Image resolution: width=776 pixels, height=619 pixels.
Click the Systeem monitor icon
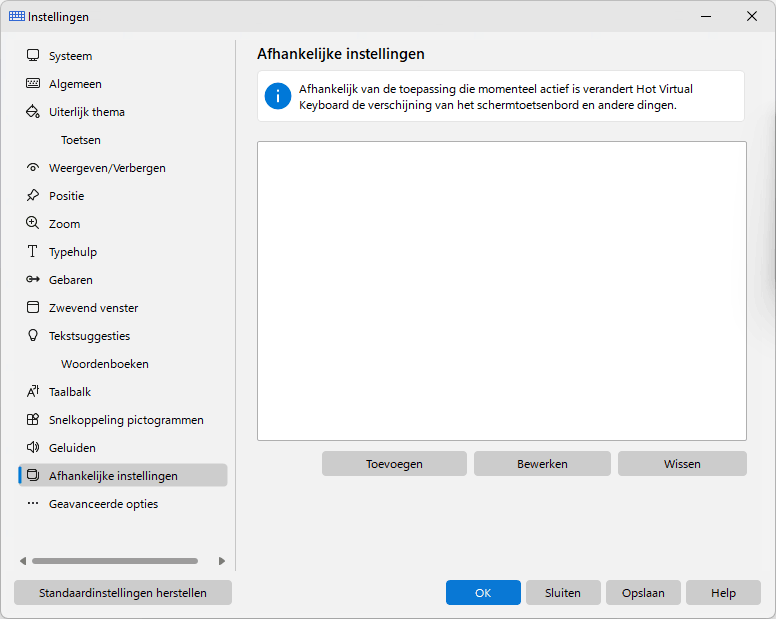tap(33, 55)
